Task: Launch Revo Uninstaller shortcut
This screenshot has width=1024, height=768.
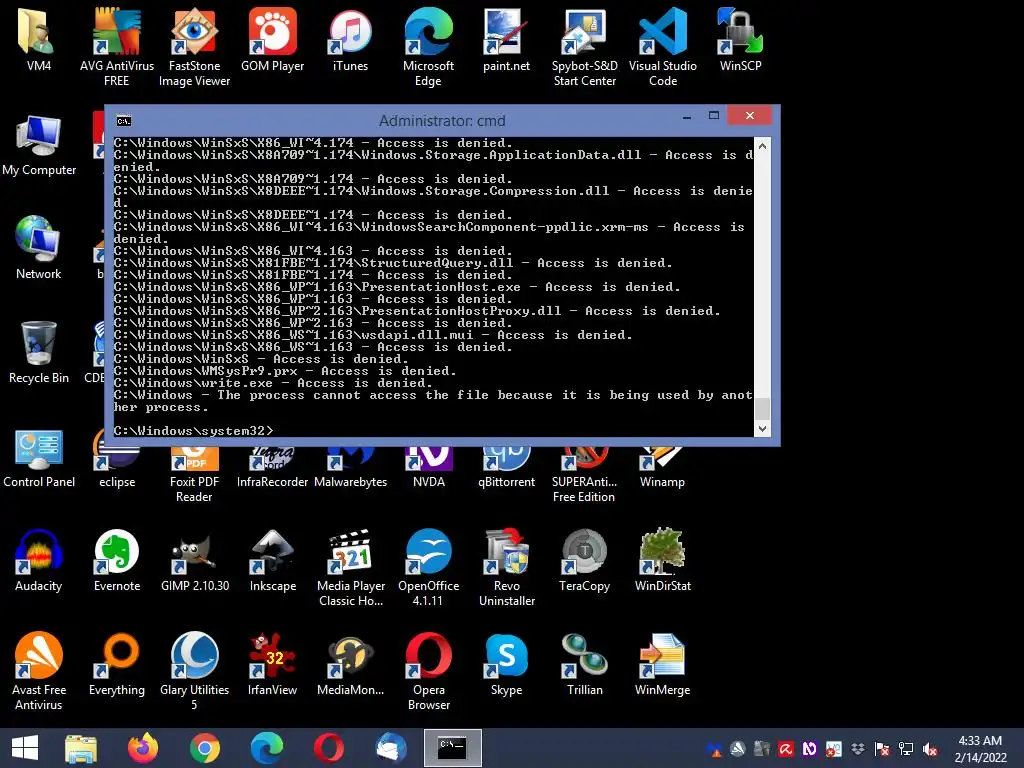Action: [507, 568]
